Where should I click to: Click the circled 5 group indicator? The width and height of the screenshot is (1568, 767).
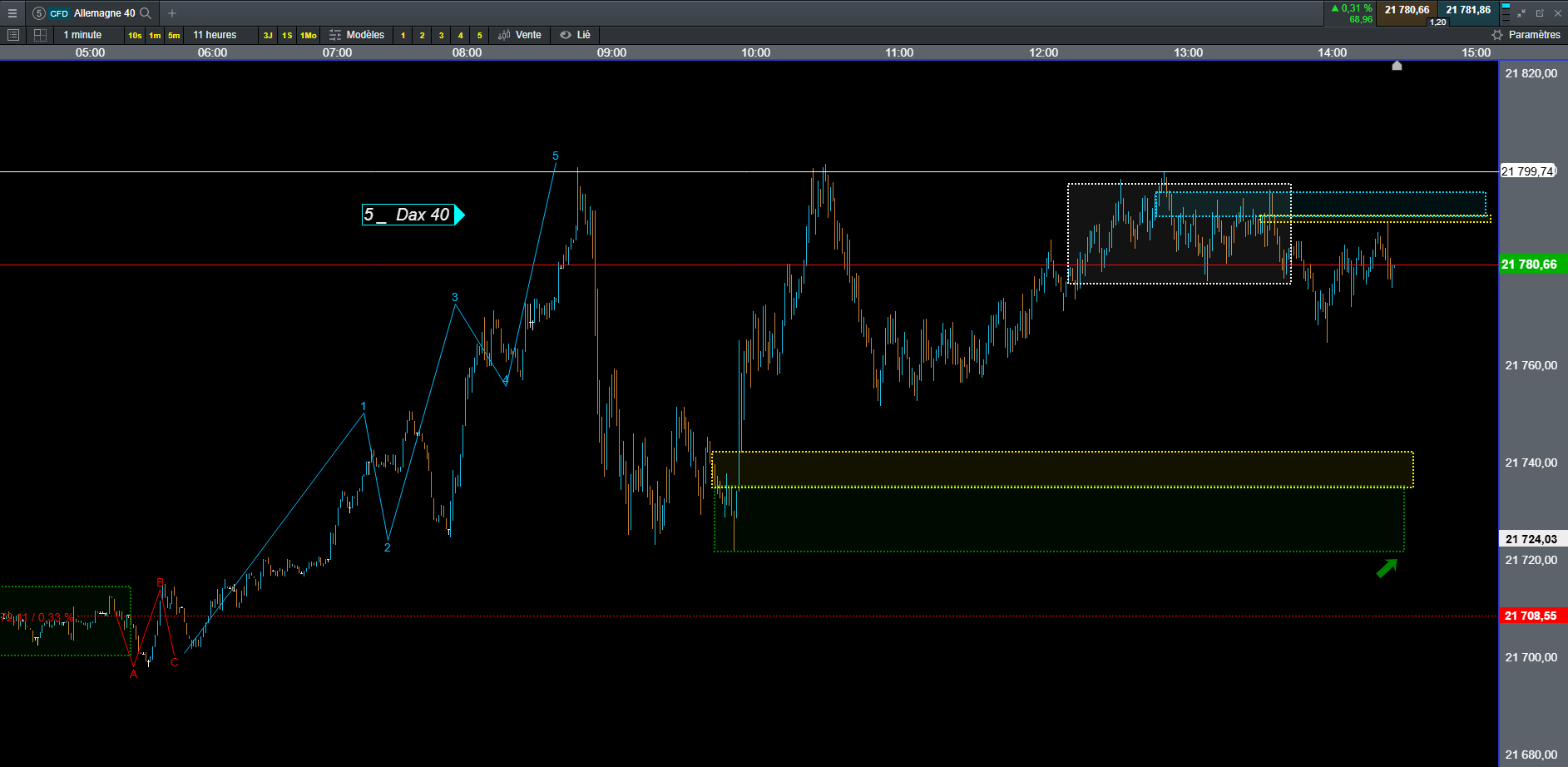[x=39, y=13]
